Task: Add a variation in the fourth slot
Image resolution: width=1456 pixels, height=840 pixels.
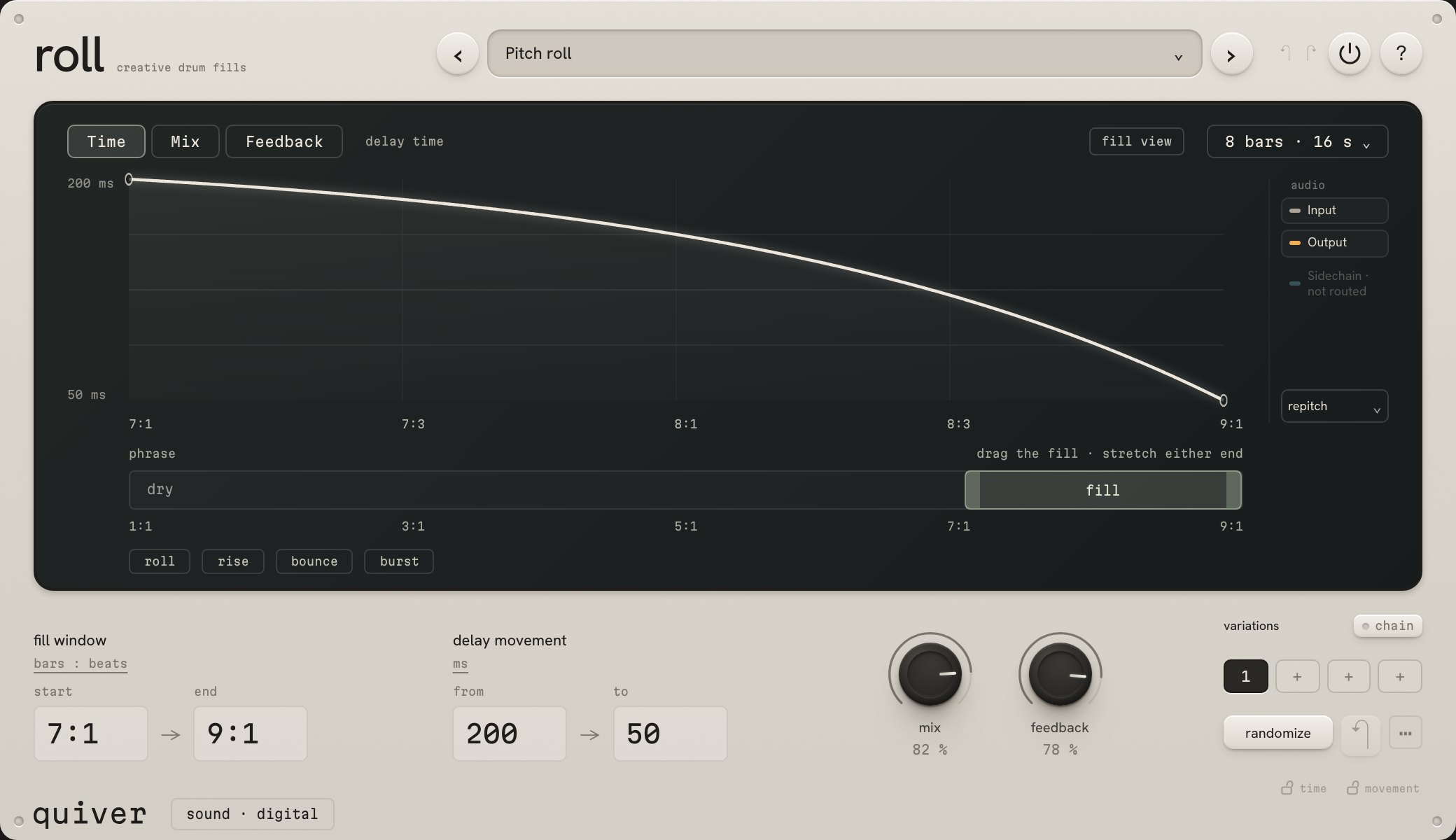Action: coord(1400,676)
